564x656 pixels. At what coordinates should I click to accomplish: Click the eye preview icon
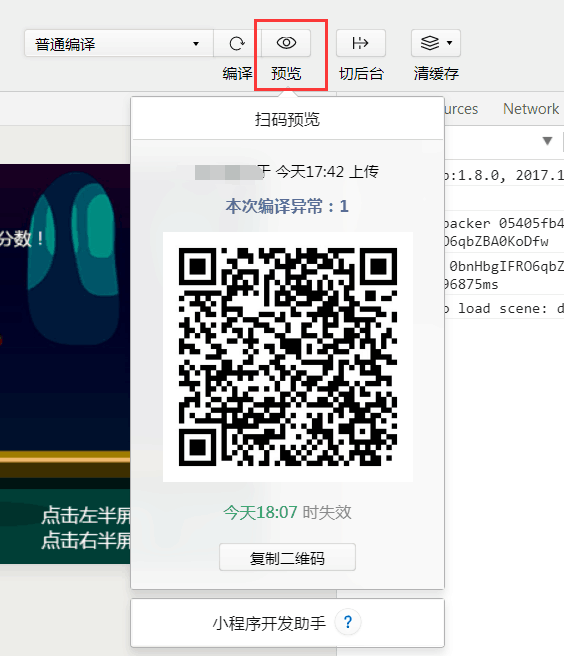click(286, 43)
